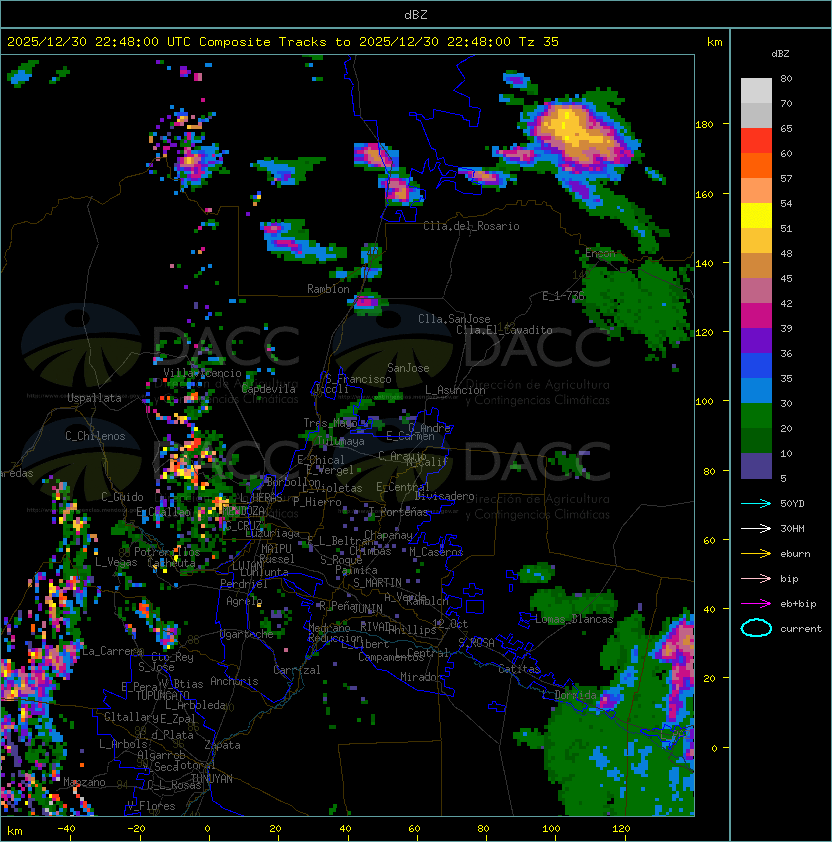The height and width of the screenshot is (842, 832).
Task: Click the magenta eb+bip arrow in legend
Action: 756,604
